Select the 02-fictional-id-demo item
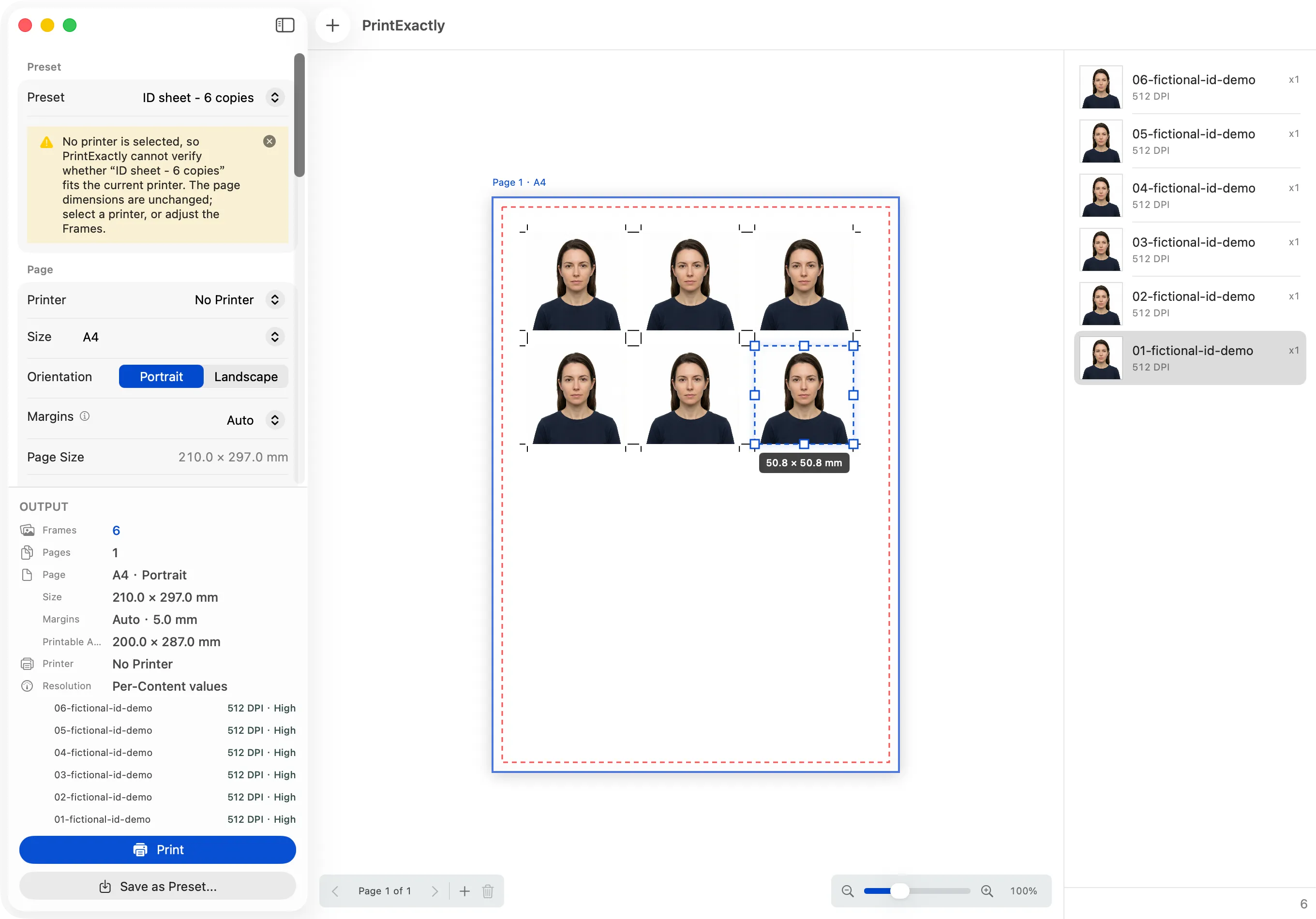This screenshot has width=1316, height=919. point(1190,304)
